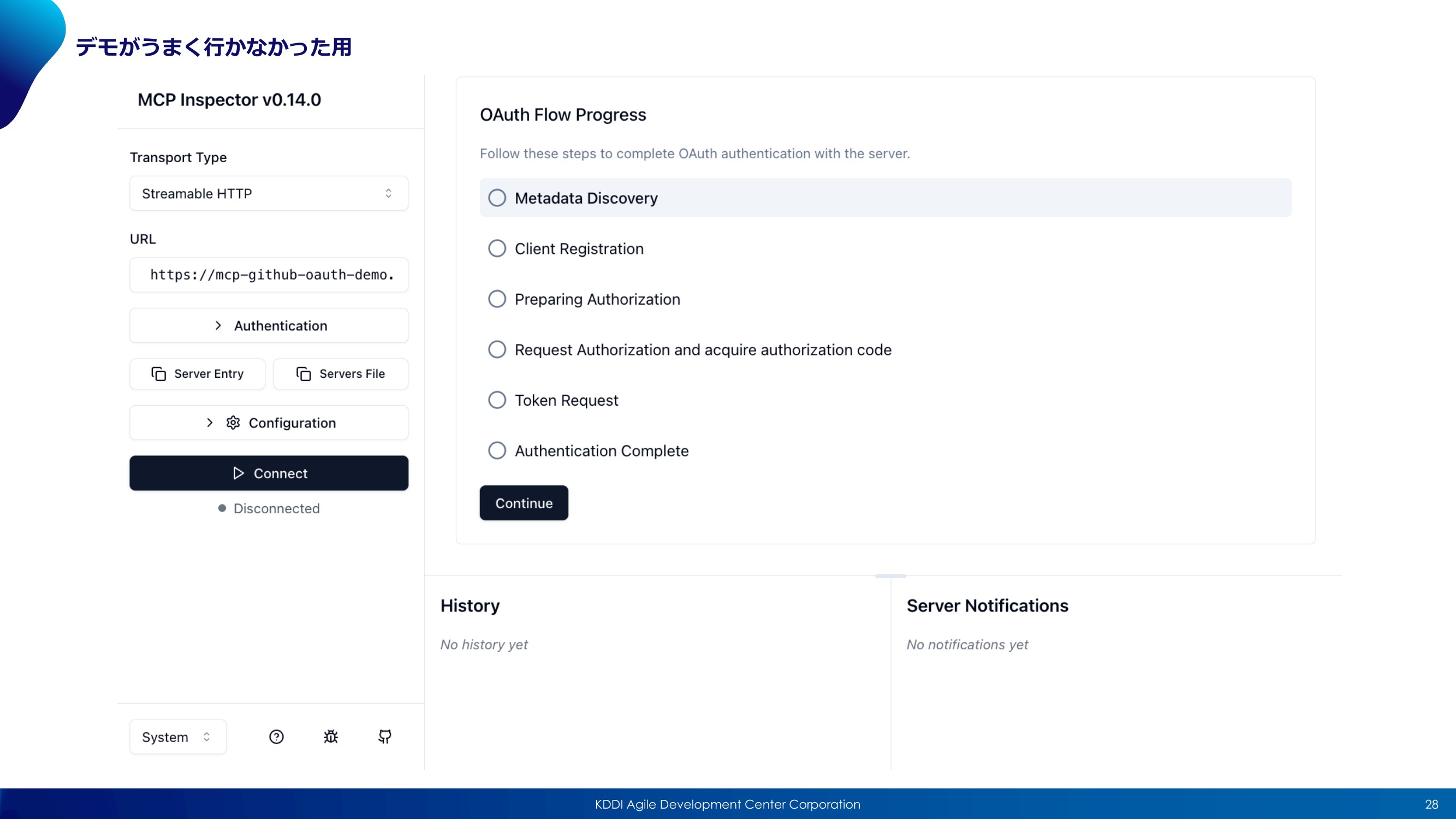
Task: Click the Continue button
Action: [x=524, y=503]
